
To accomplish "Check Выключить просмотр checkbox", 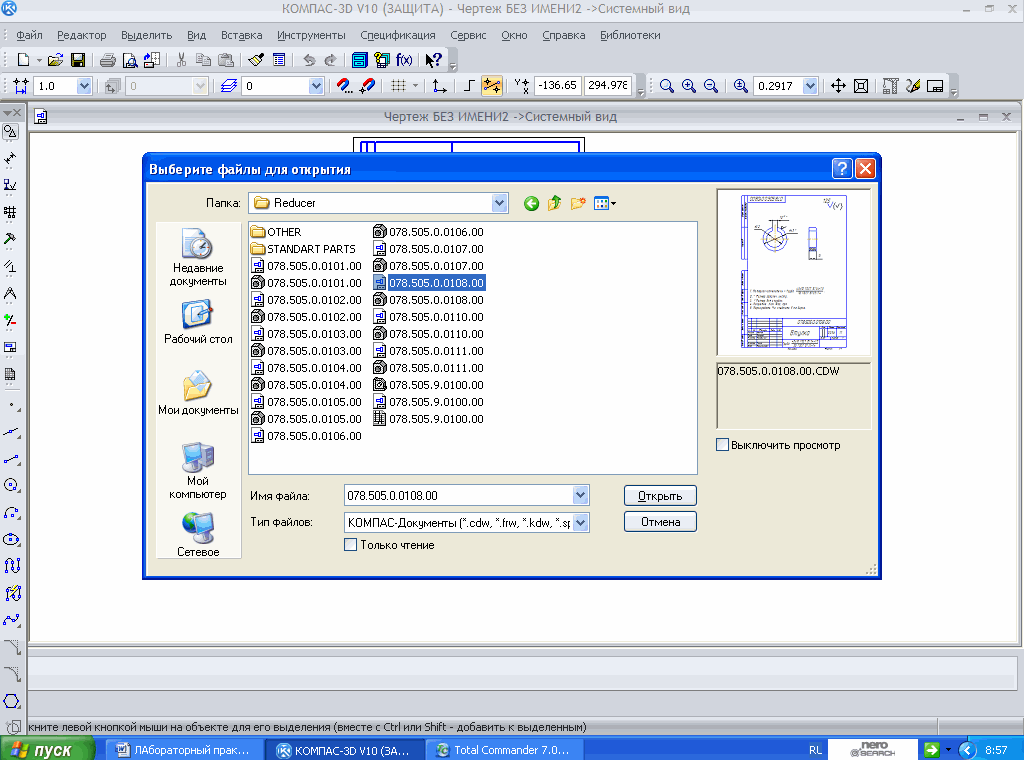I will click(722, 445).
